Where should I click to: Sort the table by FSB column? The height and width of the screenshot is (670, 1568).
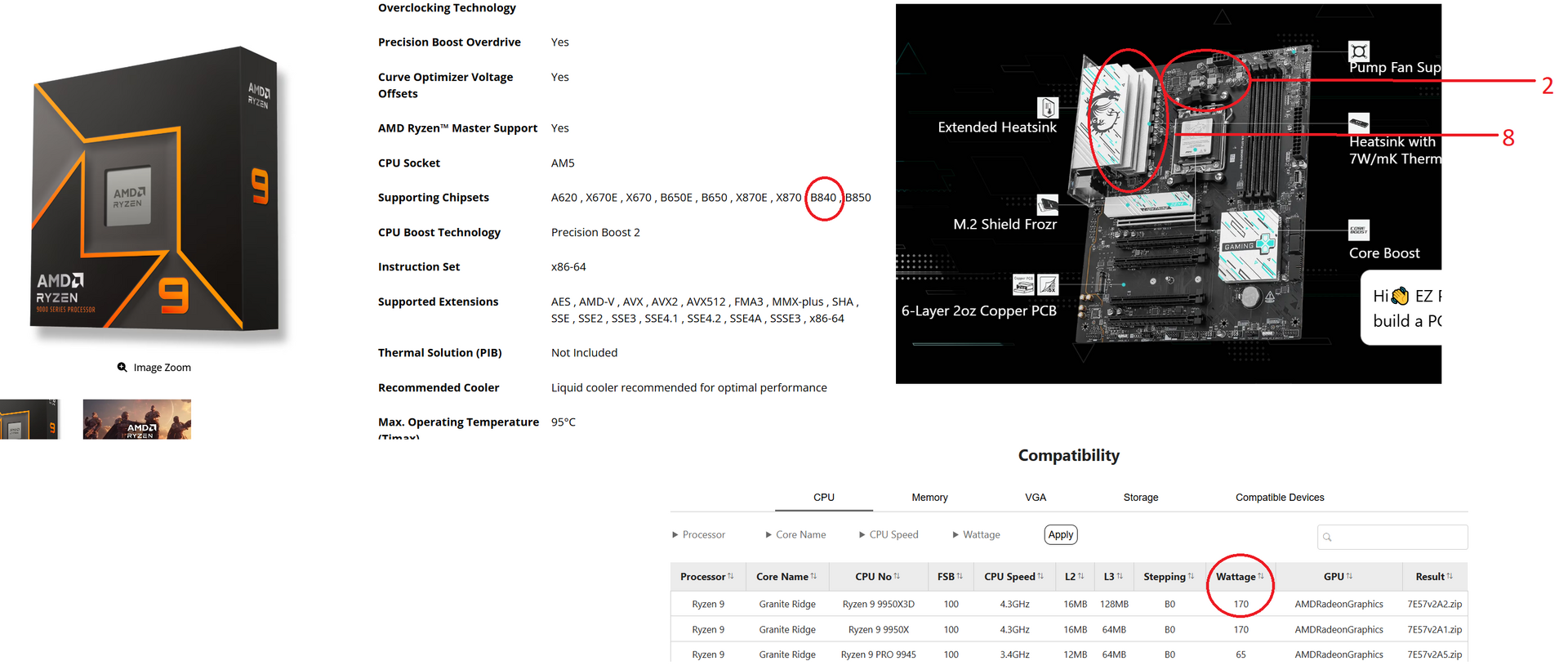(x=960, y=577)
